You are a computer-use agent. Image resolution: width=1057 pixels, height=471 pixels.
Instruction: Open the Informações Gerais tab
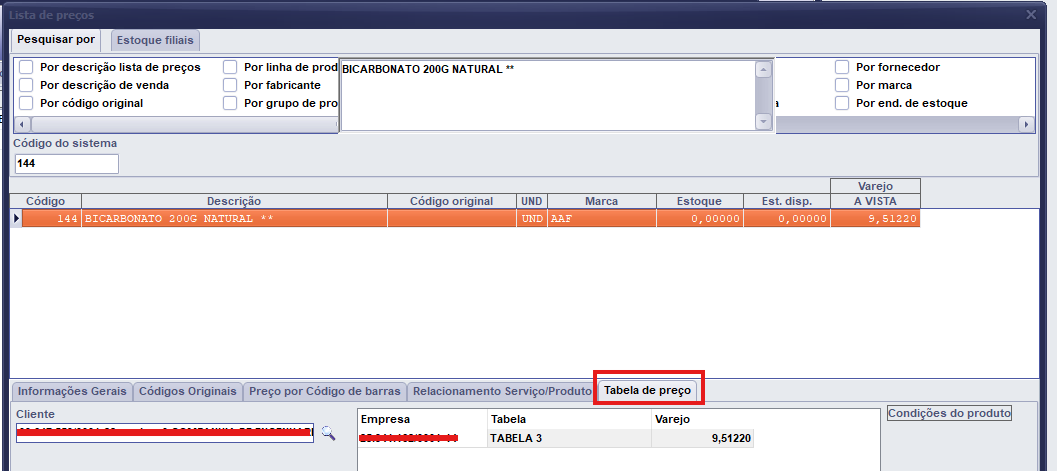coord(72,391)
